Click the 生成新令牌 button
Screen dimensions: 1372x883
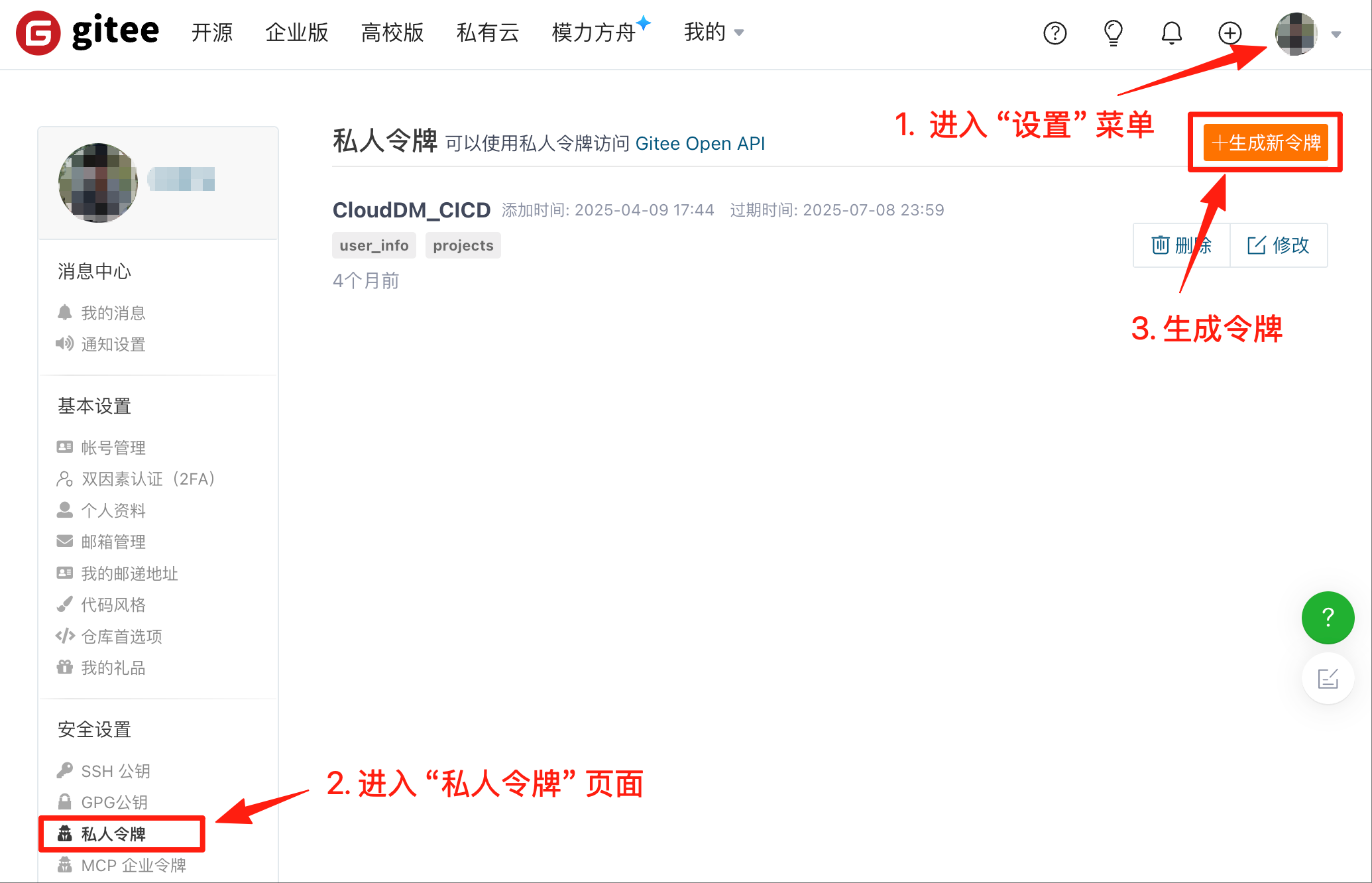click(x=1265, y=143)
